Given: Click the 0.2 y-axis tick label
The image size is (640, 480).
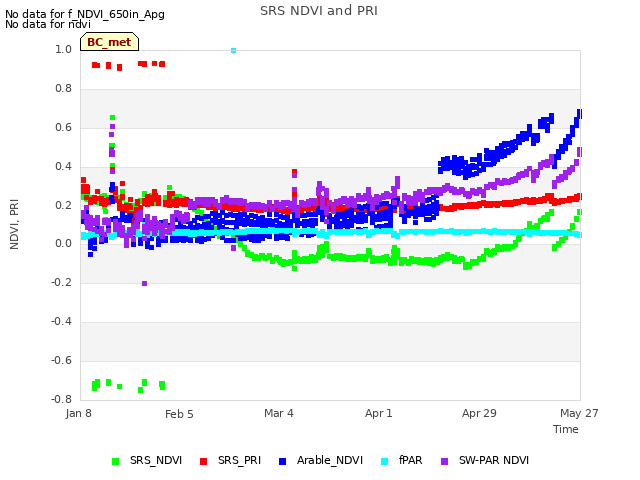Looking at the screenshot, I should pyautogui.click(x=63, y=205).
